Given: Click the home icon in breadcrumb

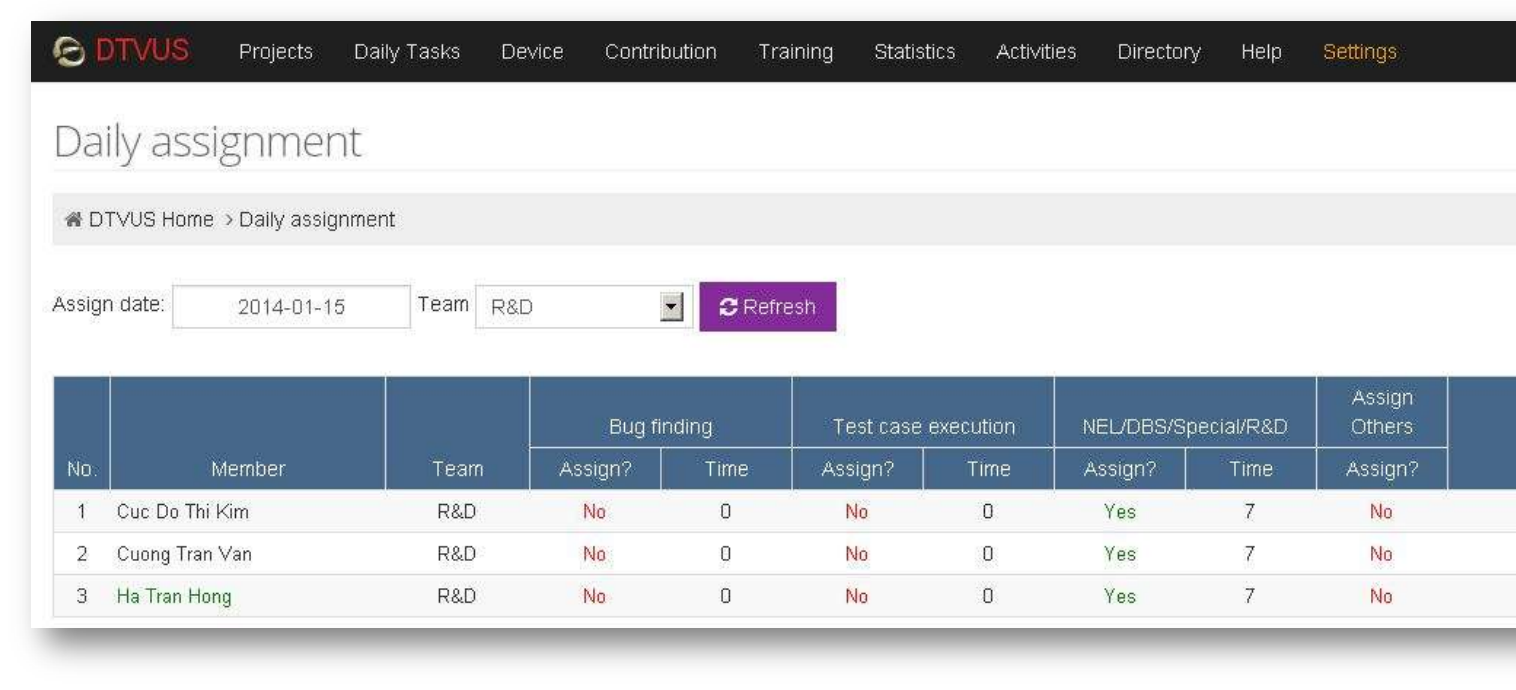Looking at the screenshot, I should coord(73,220).
